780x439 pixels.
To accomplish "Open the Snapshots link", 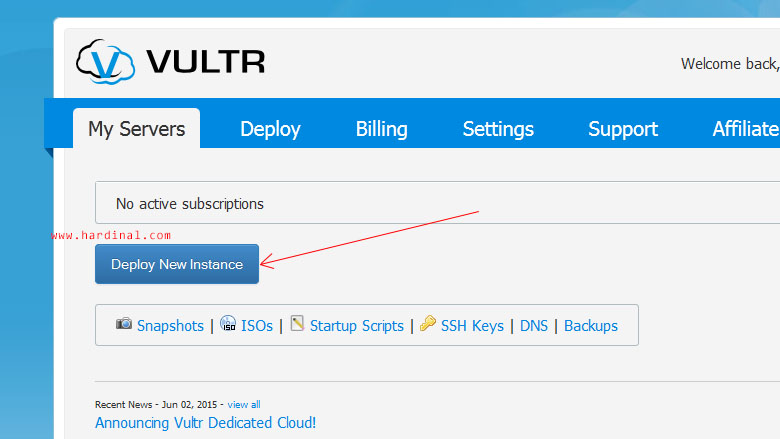I will pos(170,326).
